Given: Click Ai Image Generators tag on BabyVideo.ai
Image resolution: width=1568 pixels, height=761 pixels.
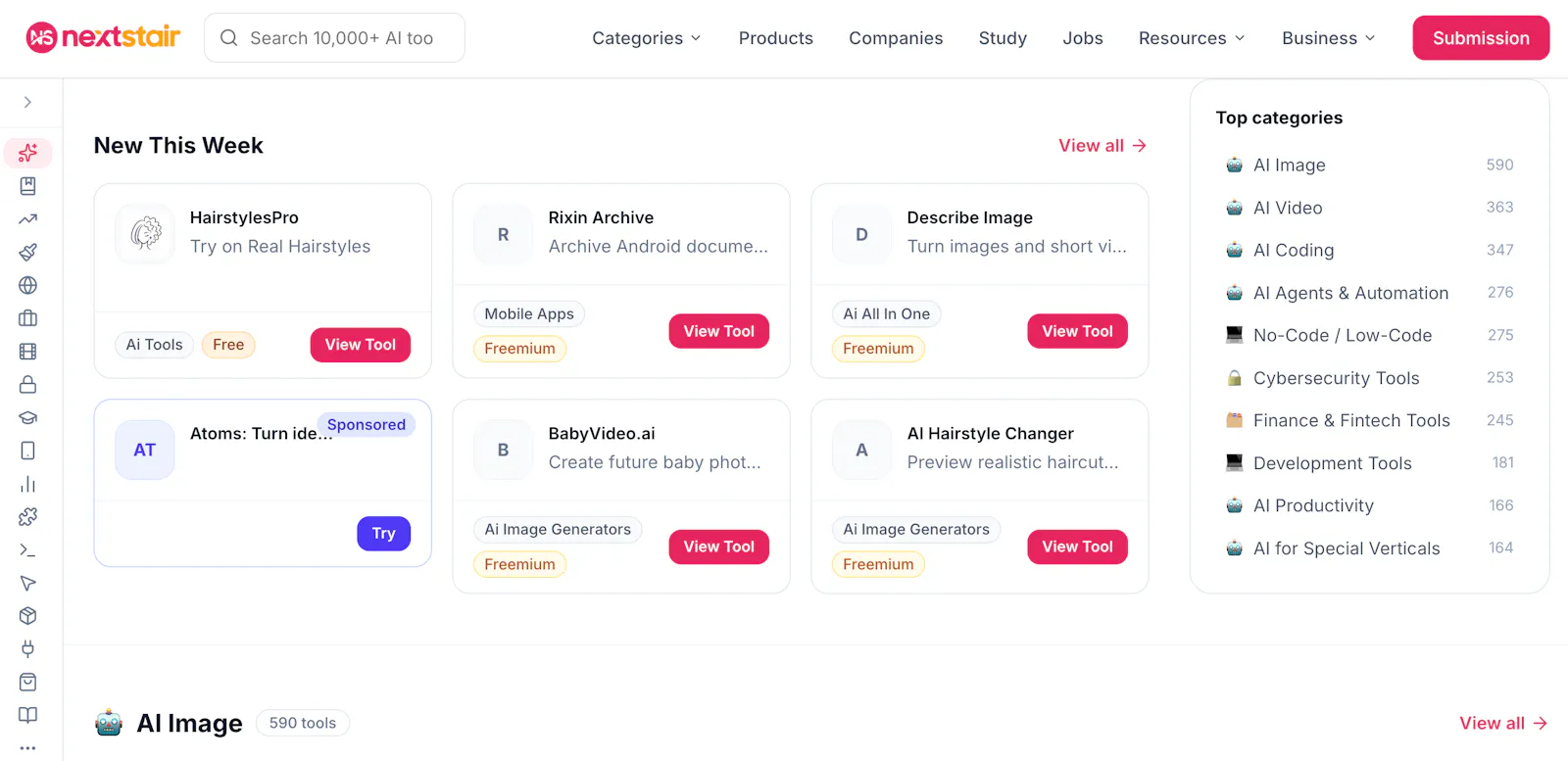Looking at the screenshot, I should coord(558,529).
